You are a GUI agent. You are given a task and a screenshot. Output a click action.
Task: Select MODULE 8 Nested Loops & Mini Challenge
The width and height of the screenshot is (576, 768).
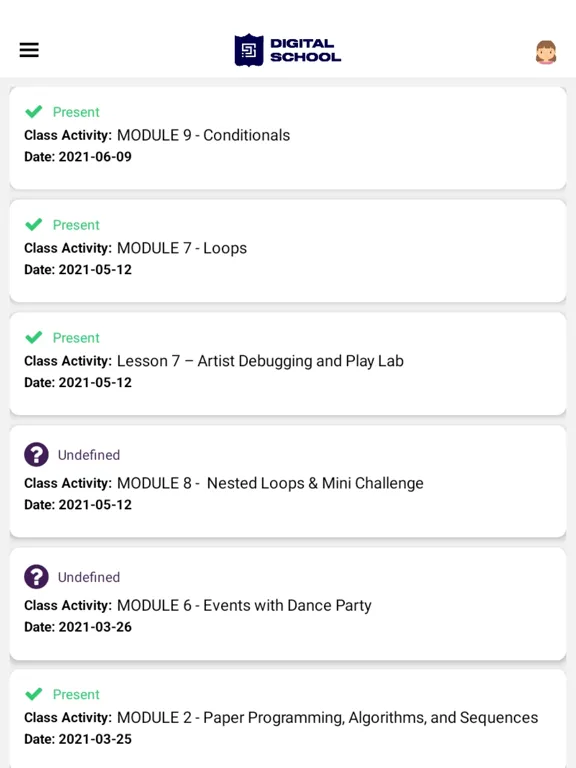(x=270, y=483)
